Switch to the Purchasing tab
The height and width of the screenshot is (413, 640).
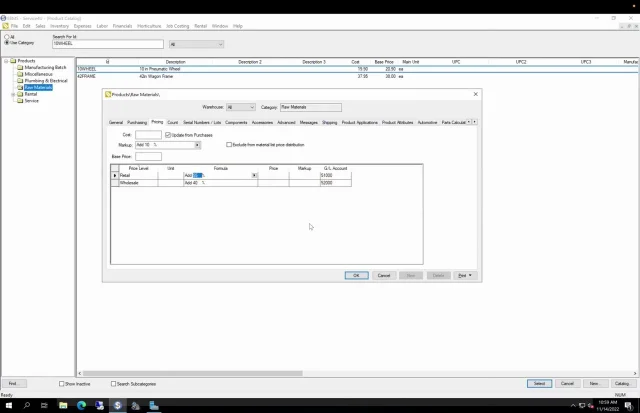point(137,122)
